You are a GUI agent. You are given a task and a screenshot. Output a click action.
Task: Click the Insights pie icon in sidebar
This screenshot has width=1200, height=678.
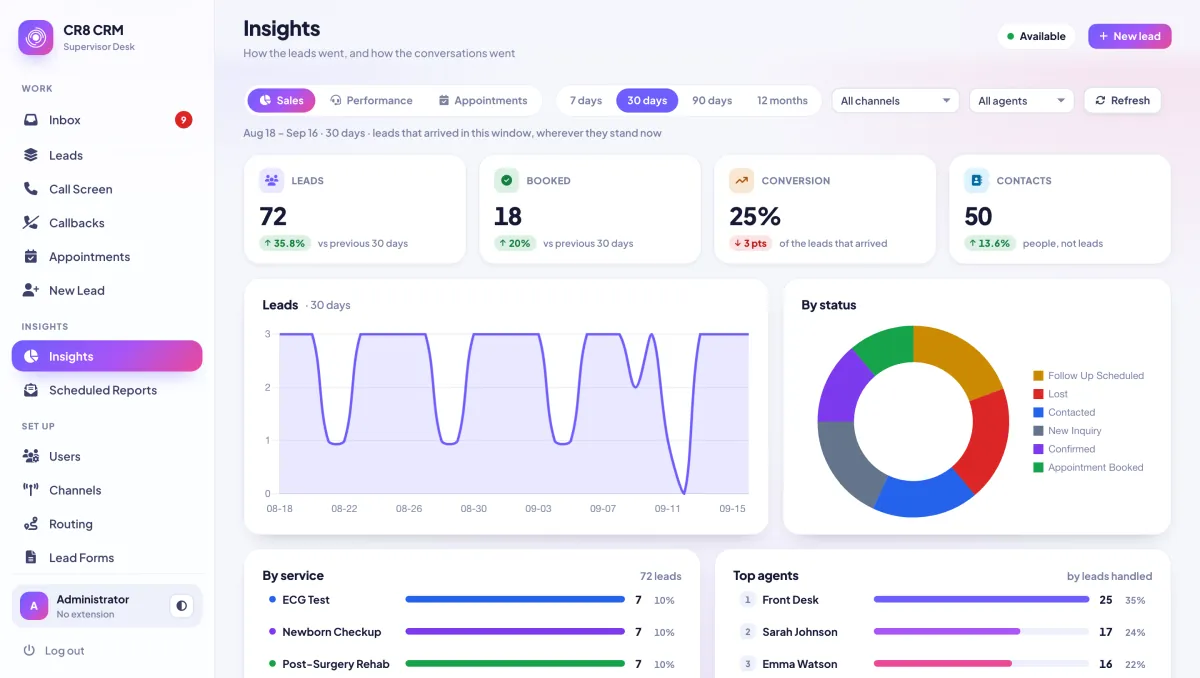(32, 356)
